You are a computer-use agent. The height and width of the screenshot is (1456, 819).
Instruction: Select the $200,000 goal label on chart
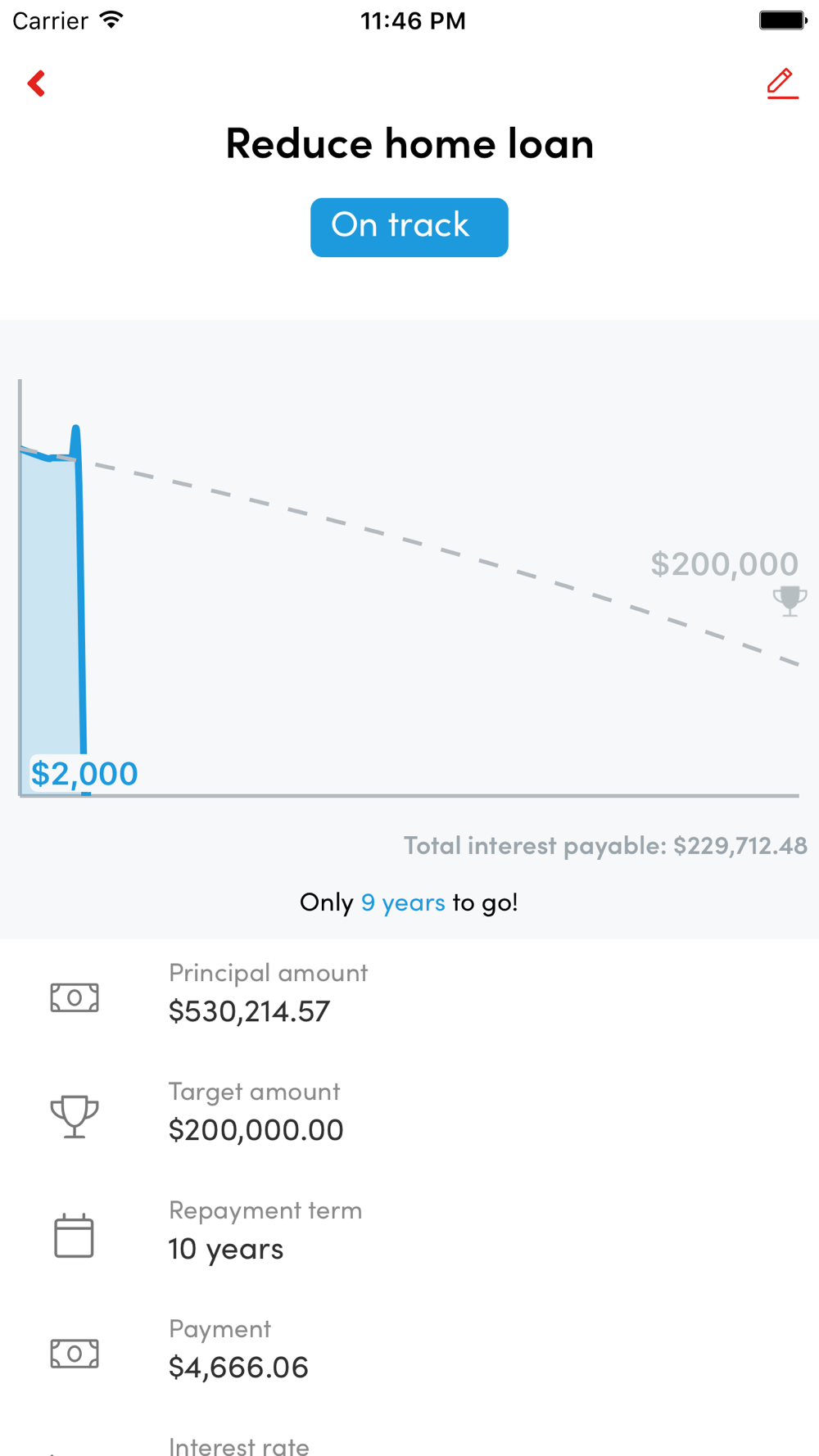724,563
